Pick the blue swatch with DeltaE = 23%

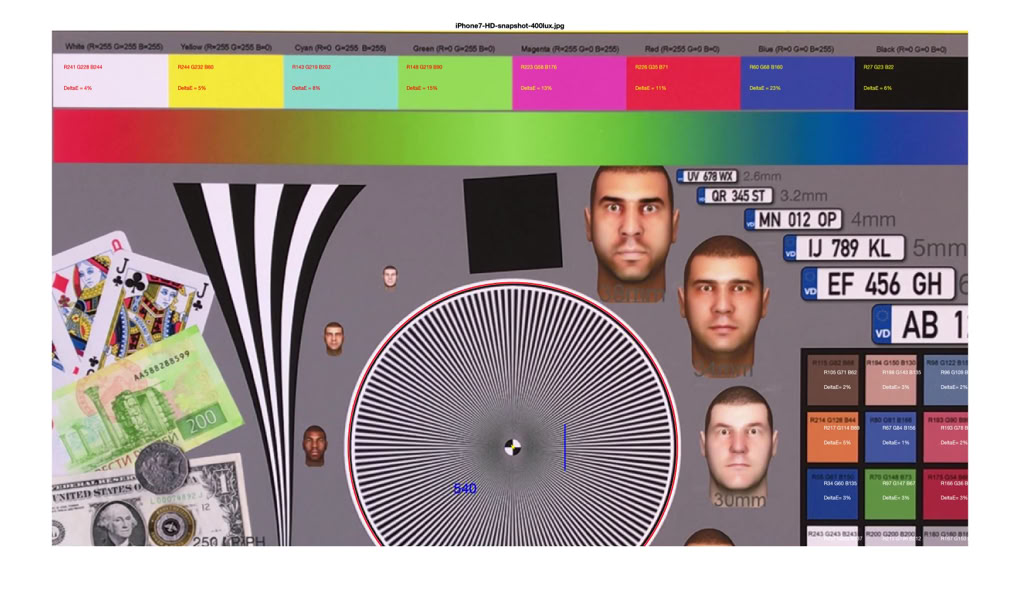tap(798, 83)
